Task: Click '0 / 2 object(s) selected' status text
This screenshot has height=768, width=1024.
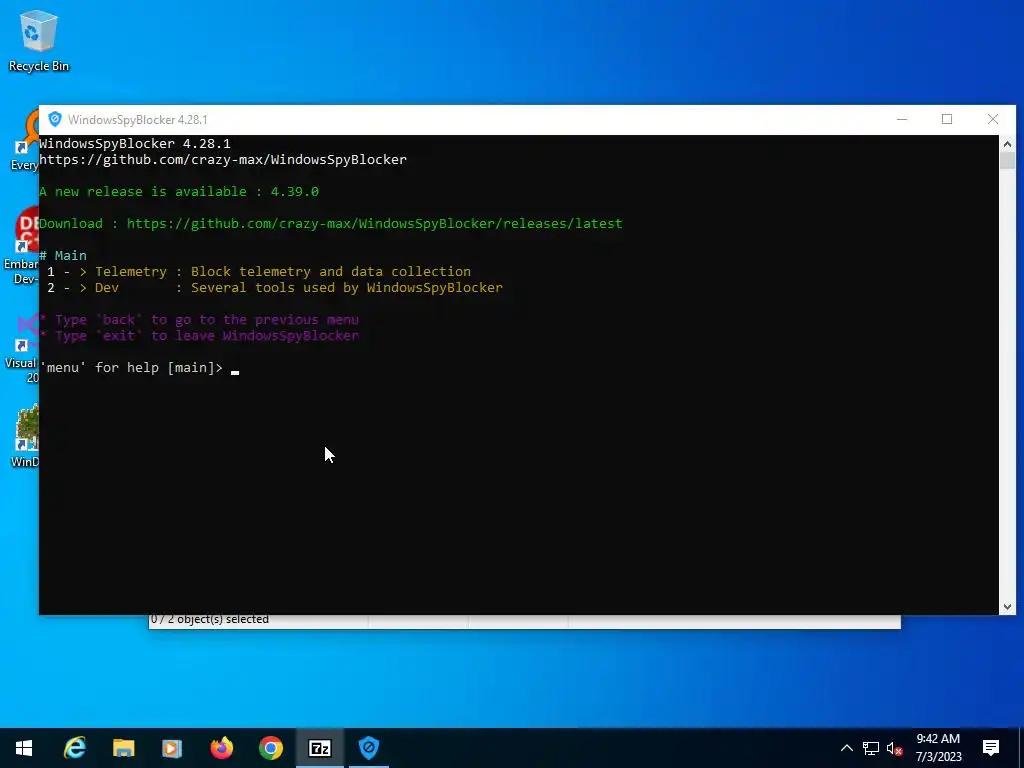Action: (210, 619)
